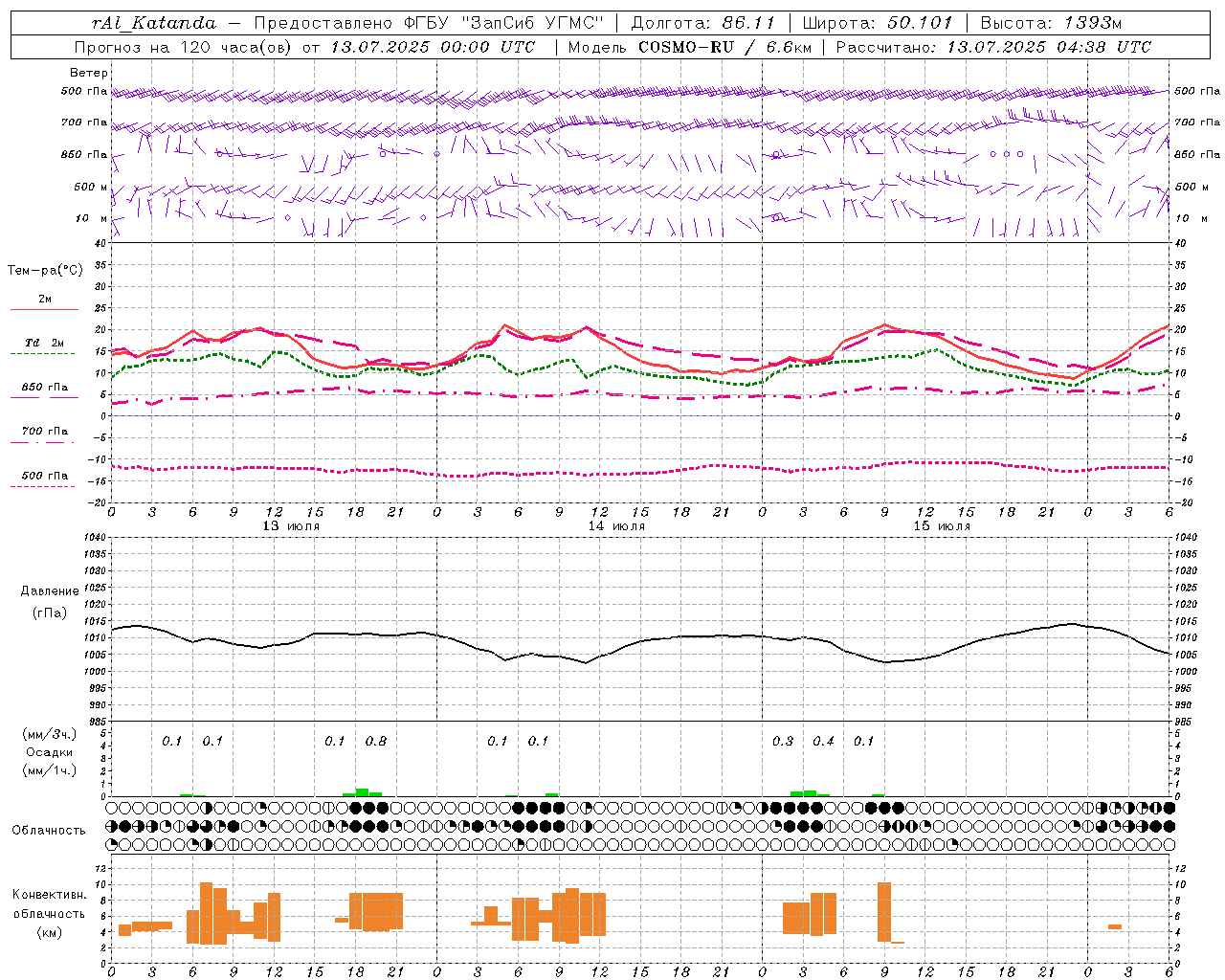Click the Облачность cloud cover label

point(49,830)
